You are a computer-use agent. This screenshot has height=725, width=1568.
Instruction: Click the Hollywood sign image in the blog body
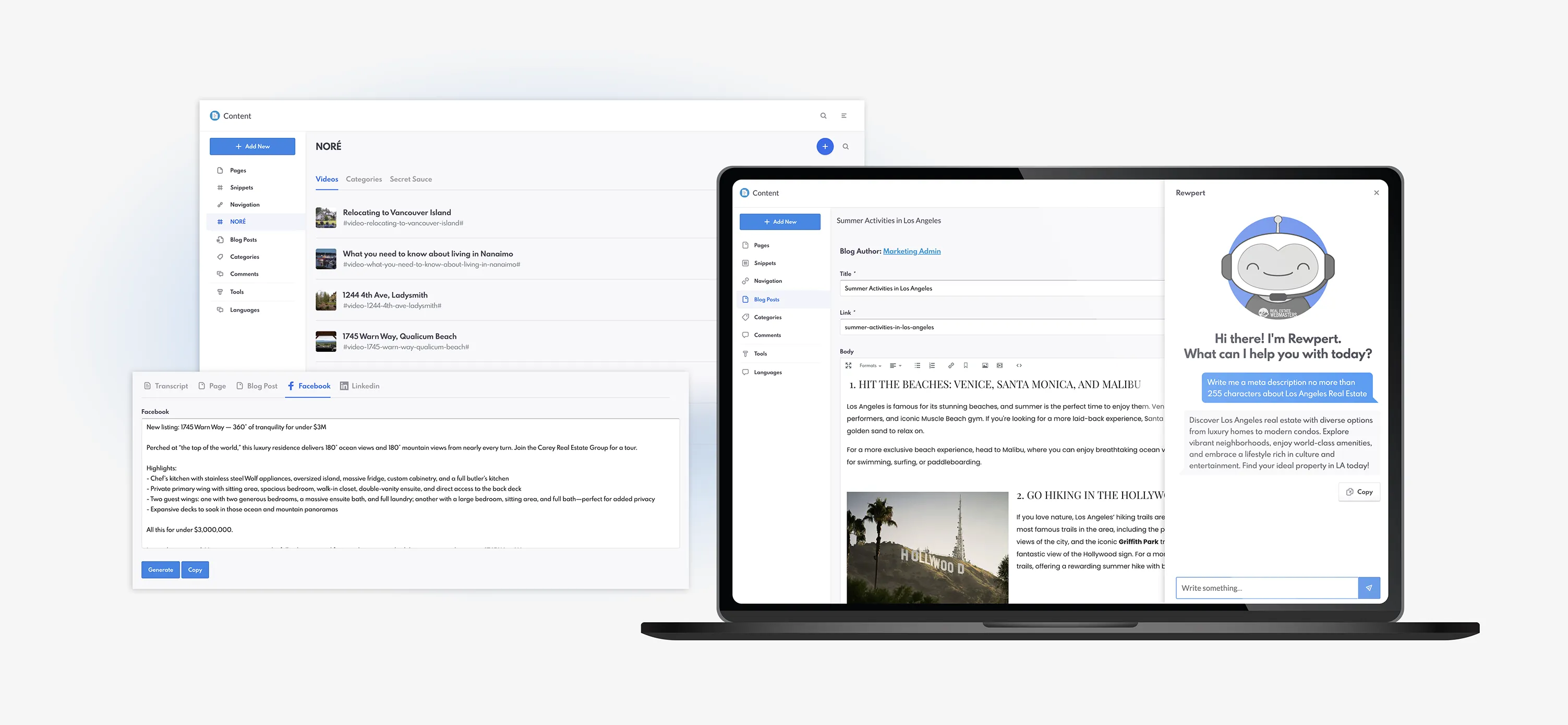pos(927,547)
